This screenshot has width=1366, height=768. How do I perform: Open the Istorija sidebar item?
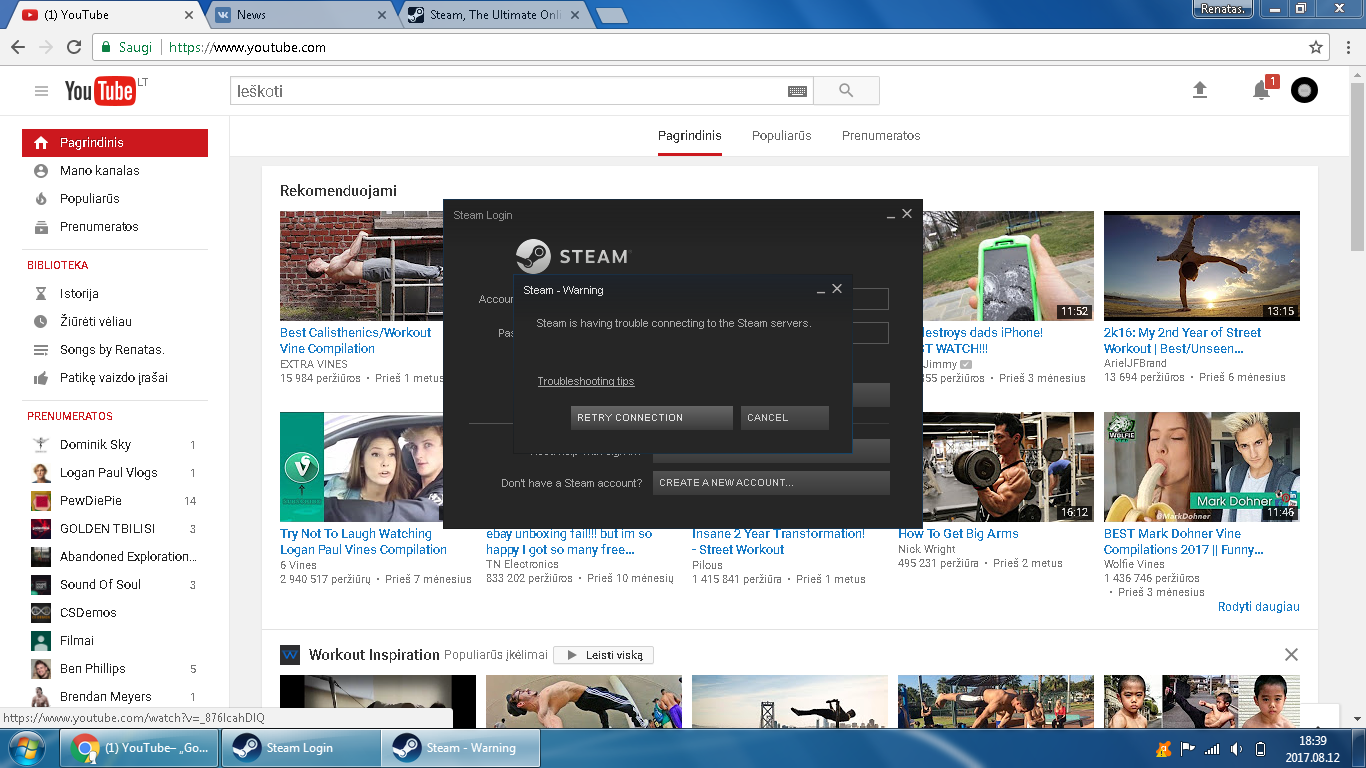(x=79, y=294)
